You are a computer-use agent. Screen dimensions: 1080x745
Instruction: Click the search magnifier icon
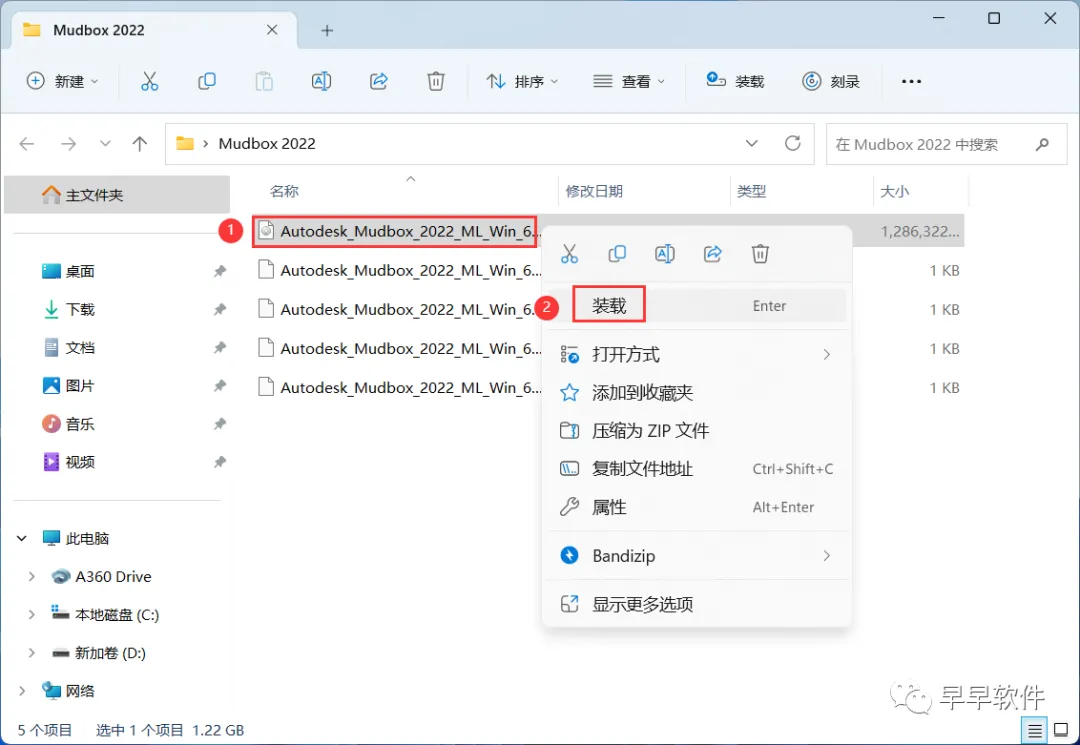point(1042,144)
